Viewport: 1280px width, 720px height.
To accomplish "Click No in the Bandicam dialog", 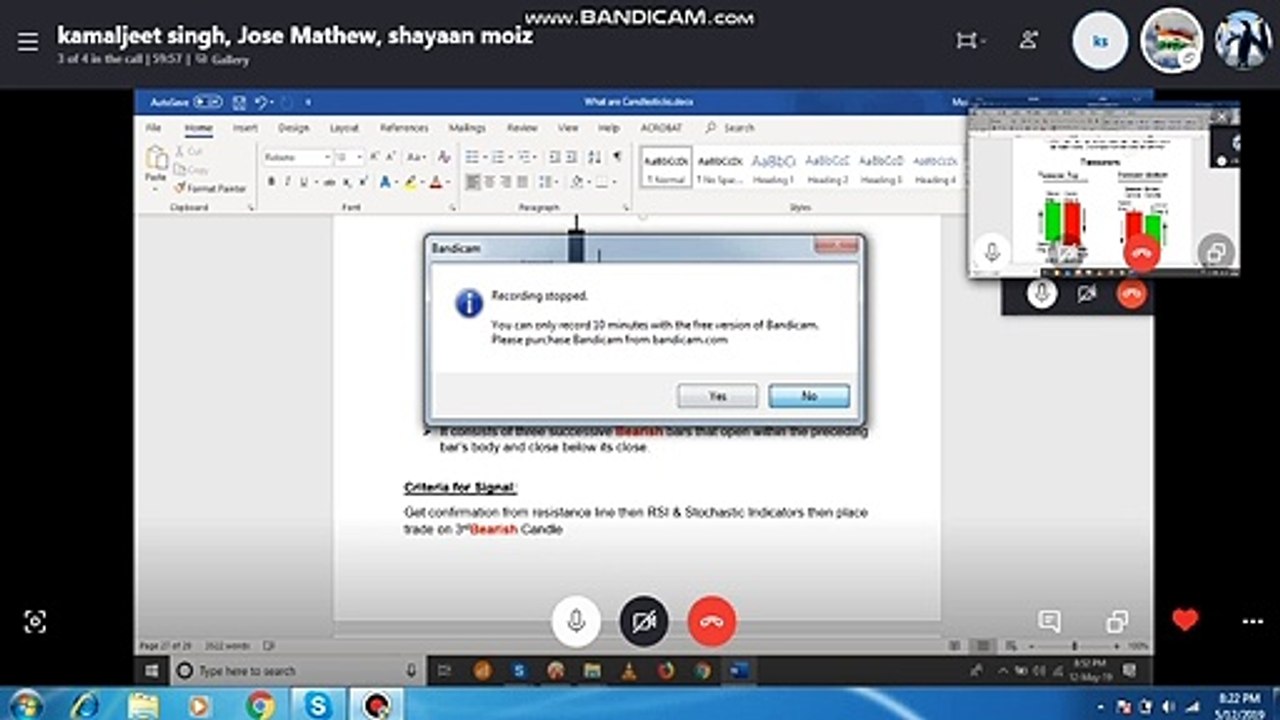I will [809, 396].
